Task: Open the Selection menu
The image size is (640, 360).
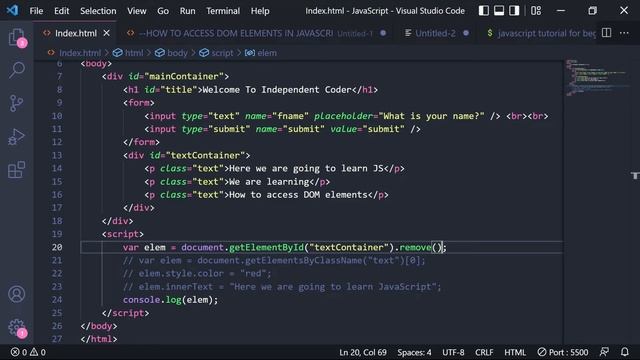Action: [x=98, y=11]
